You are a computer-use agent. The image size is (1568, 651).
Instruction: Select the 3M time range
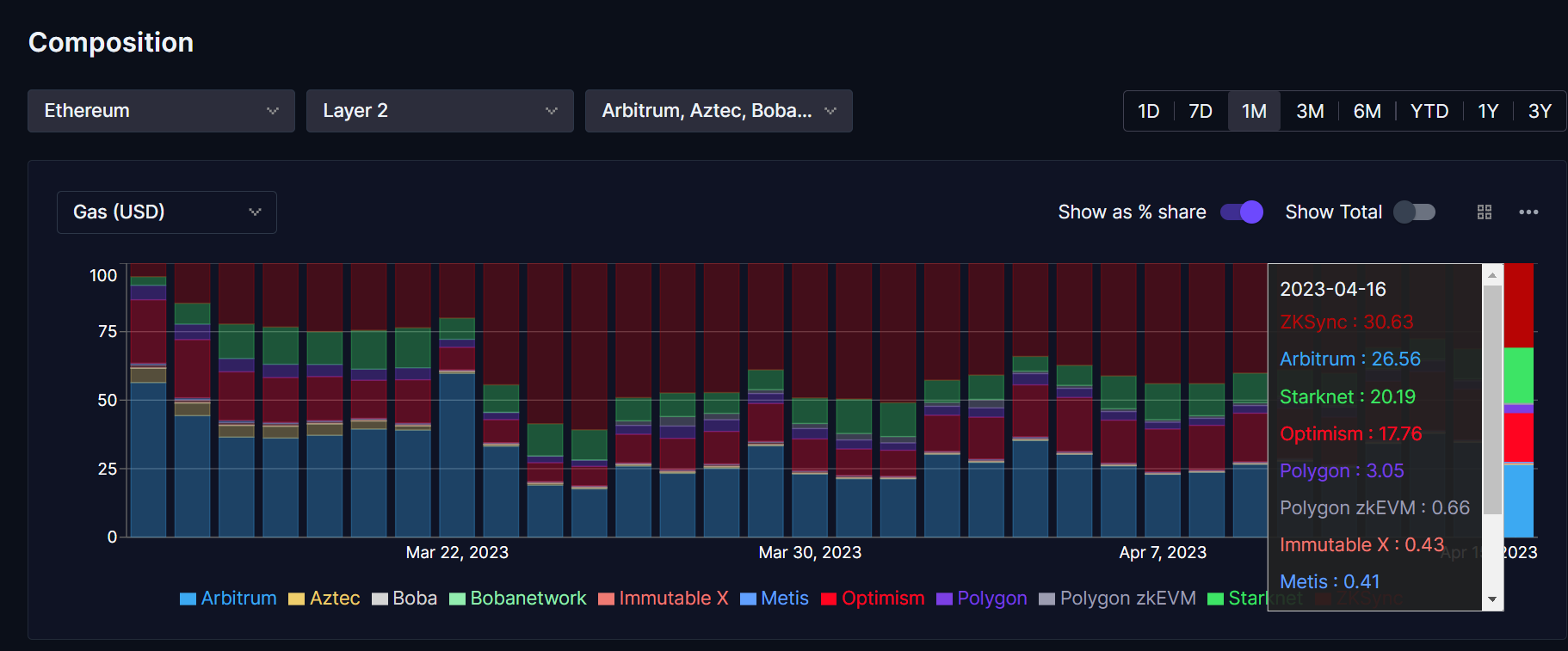[x=1310, y=111]
